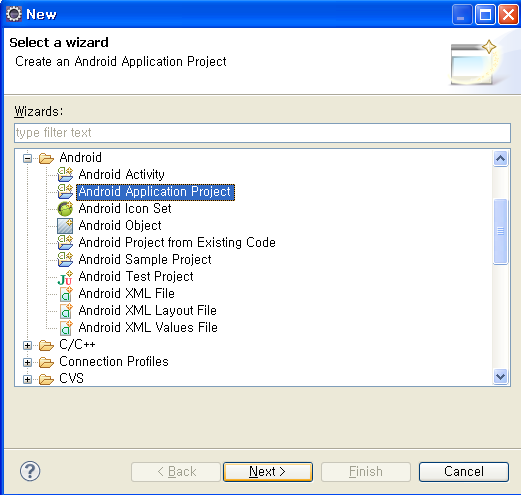Screen dimensions: 521x495
Task: Click the Android XML Layout File icon
Action: [66, 311]
